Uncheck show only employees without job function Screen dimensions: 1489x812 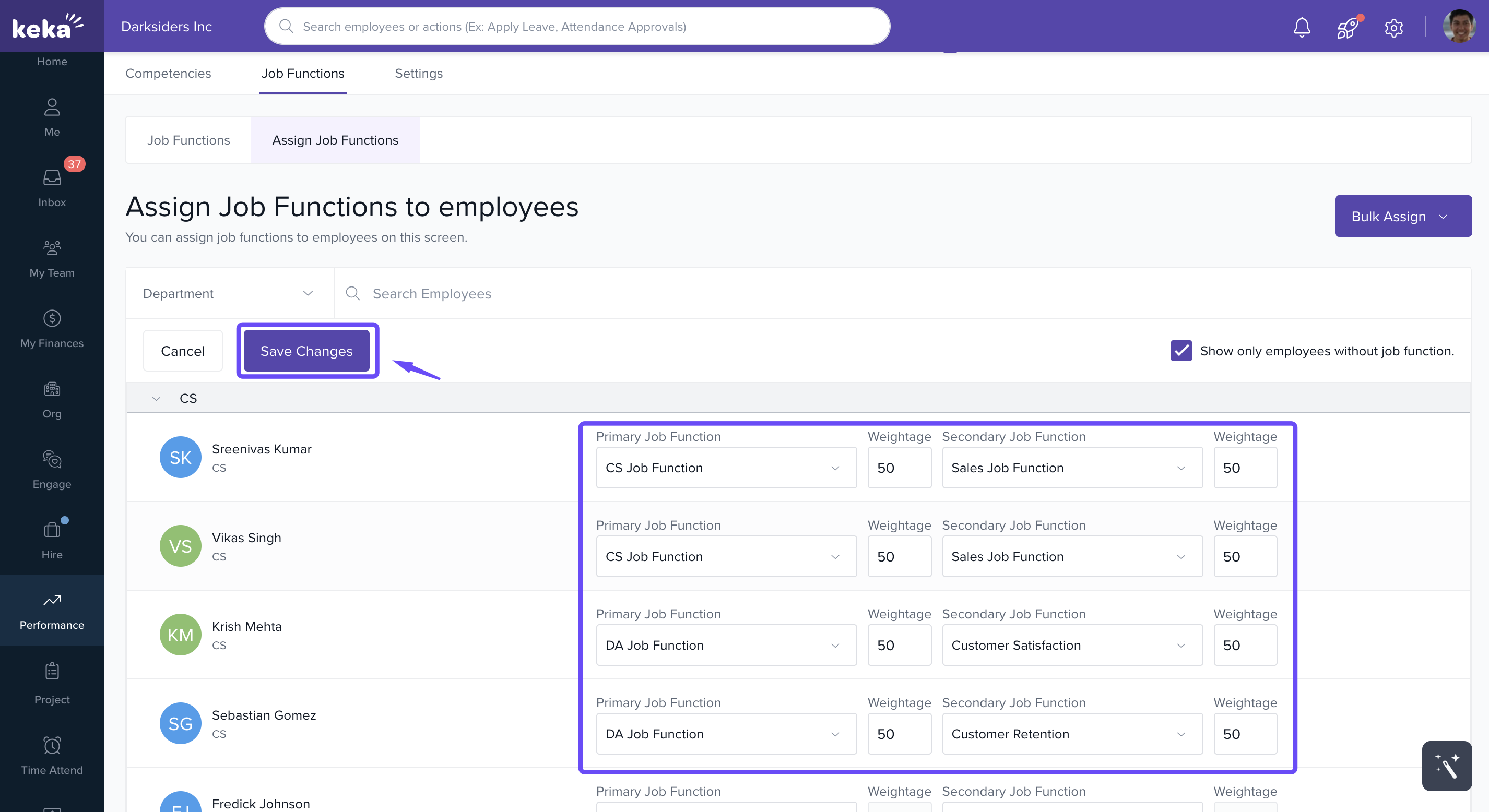(x=1181, y=351)
